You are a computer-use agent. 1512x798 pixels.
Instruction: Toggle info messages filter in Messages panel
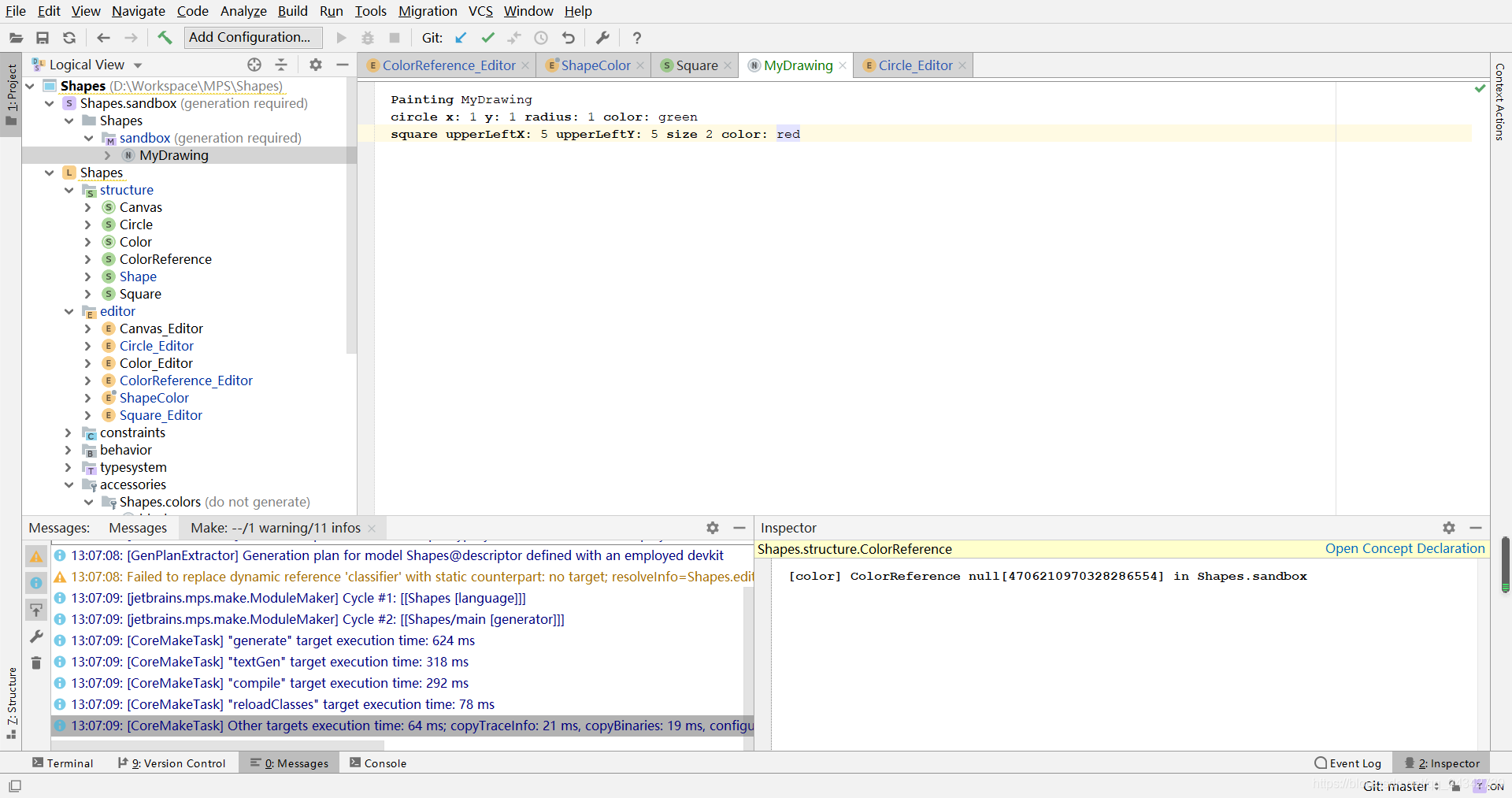coord(36,583)
